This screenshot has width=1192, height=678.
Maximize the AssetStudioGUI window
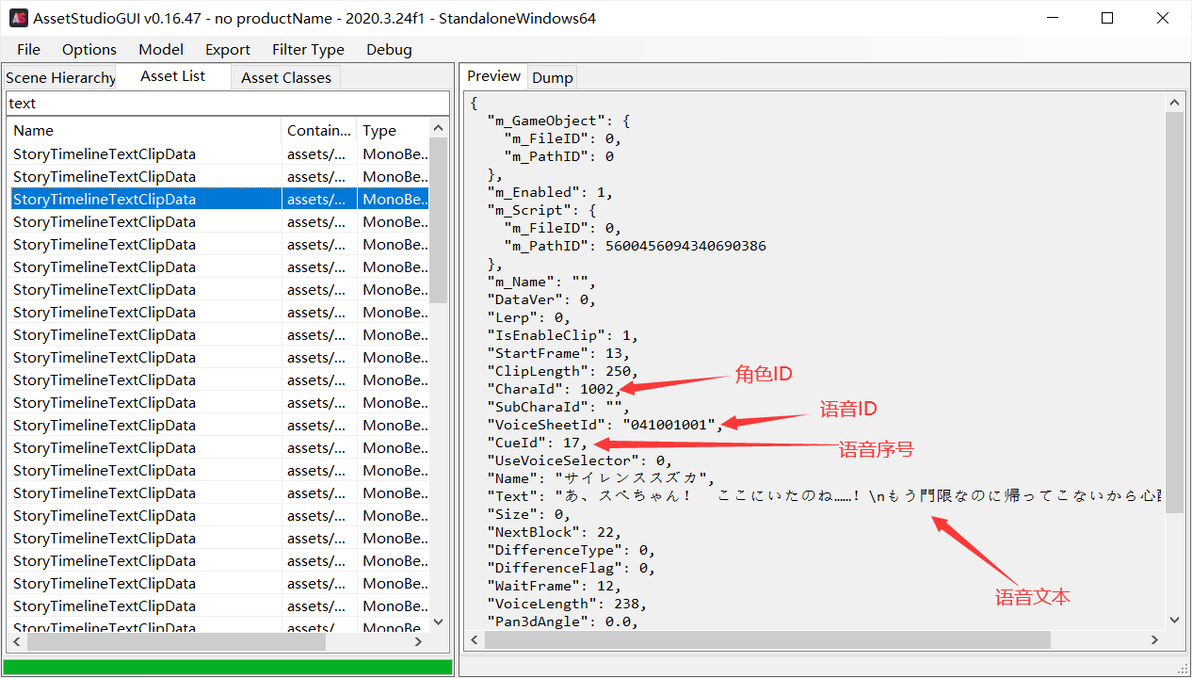[x=1107, y=17]
